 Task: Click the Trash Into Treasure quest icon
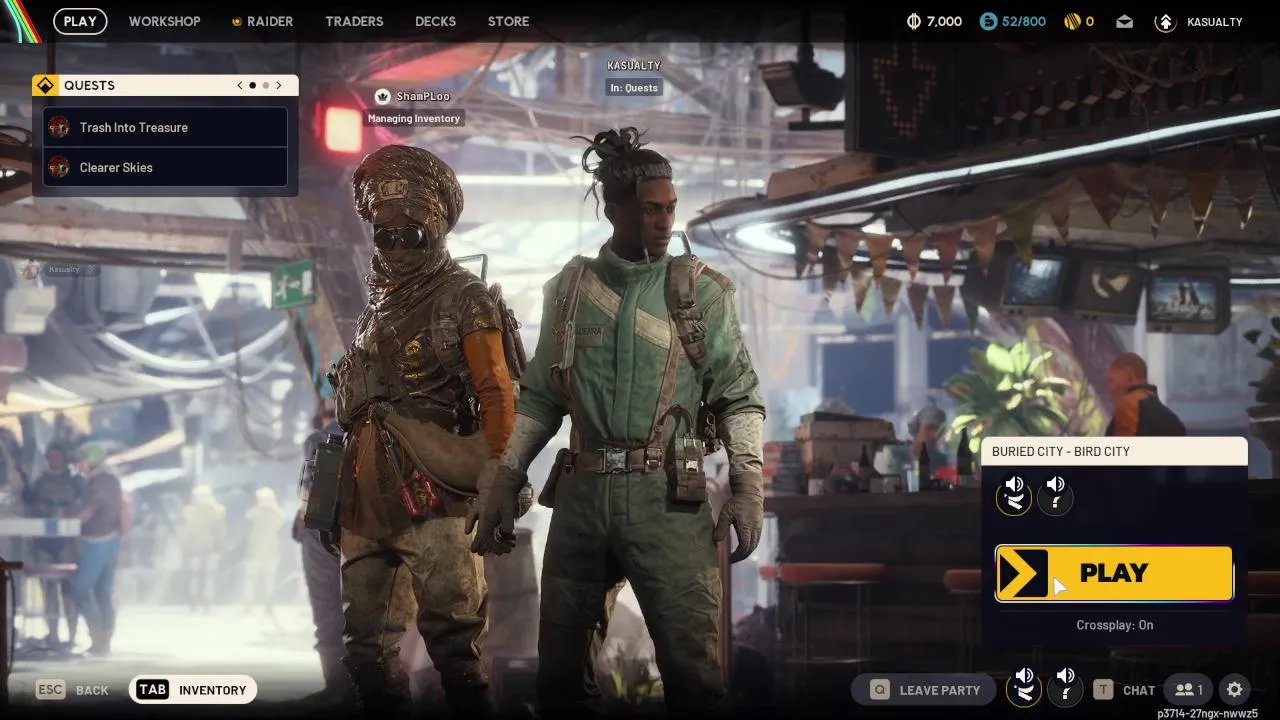(59, 127)
